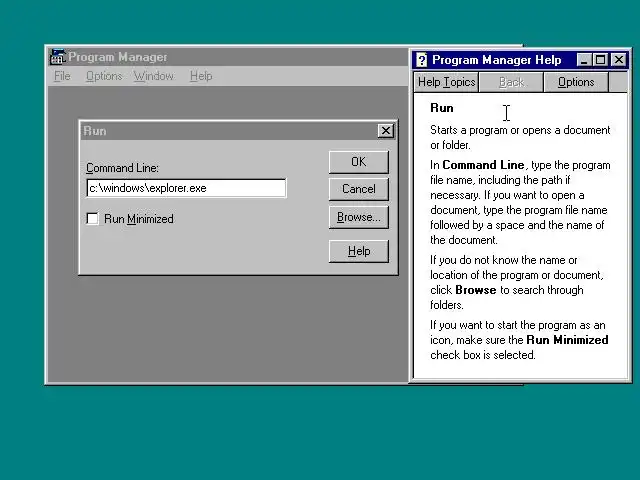Click OK in the Run dialog
The width and height of the screenshot is (640, 480).
pyautogui.click(x=359, y=162)
